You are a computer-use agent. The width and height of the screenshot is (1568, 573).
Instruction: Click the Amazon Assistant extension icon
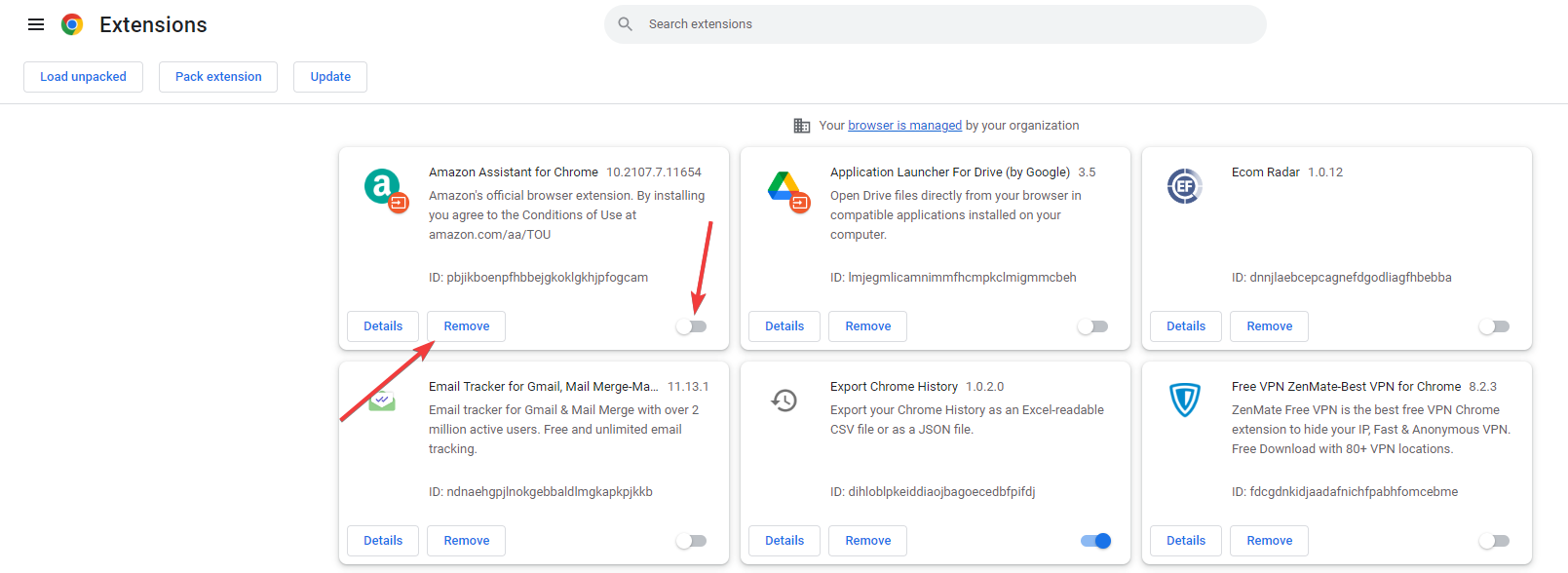pyautogui.click(x=384, y=187)
